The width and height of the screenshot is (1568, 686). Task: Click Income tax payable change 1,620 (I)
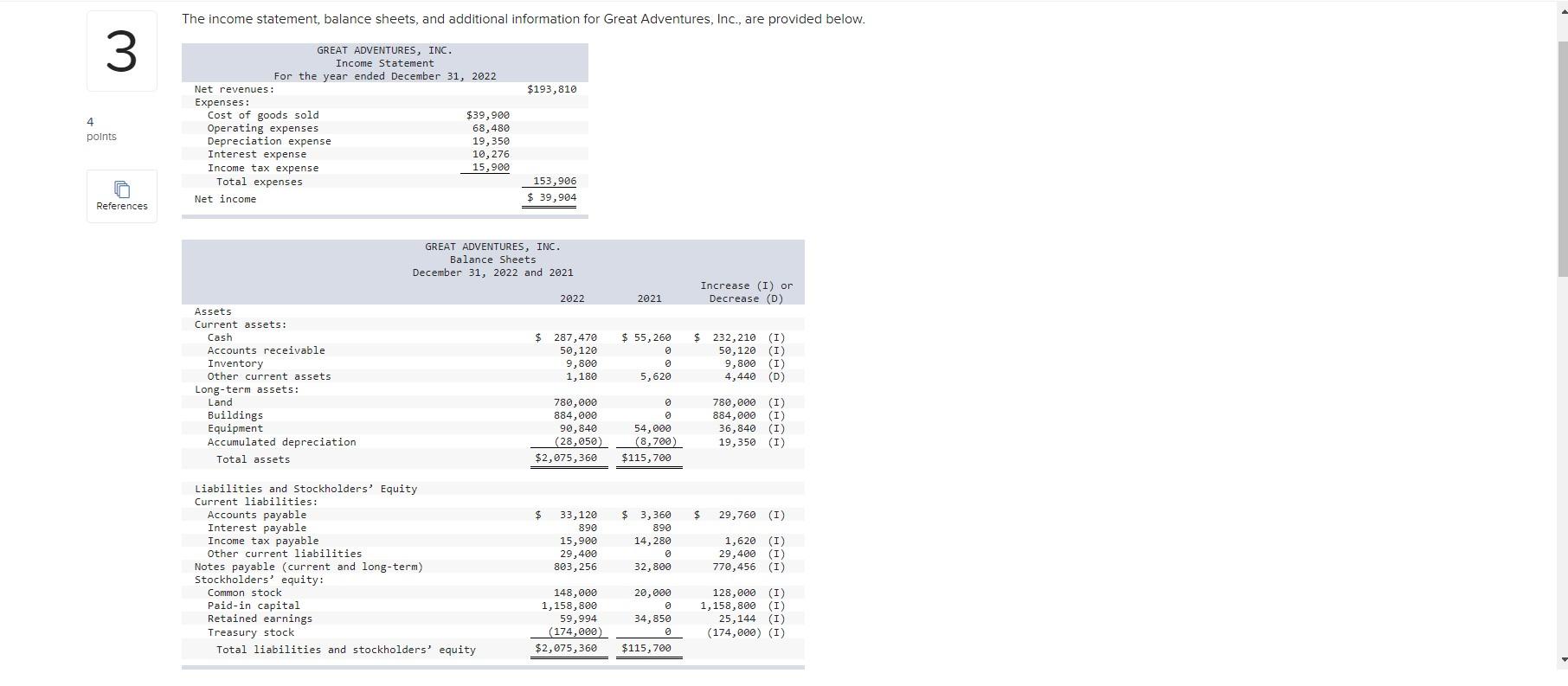coord(755,541)
